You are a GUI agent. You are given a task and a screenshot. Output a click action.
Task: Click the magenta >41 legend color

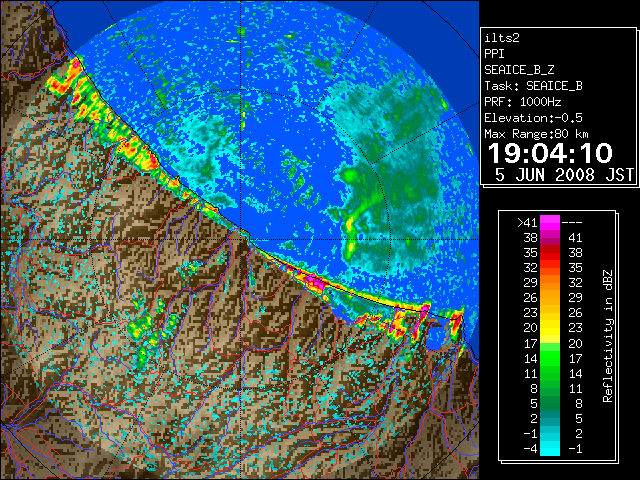tap(549, 222)
